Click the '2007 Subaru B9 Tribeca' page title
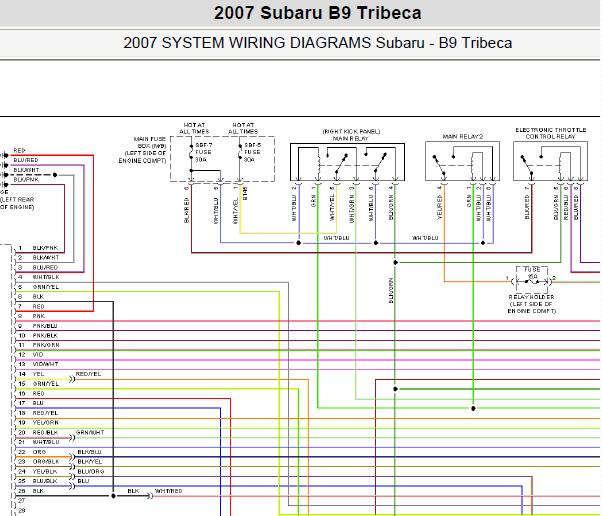This screenshot has height=516, width=602. tap(318, 13)
